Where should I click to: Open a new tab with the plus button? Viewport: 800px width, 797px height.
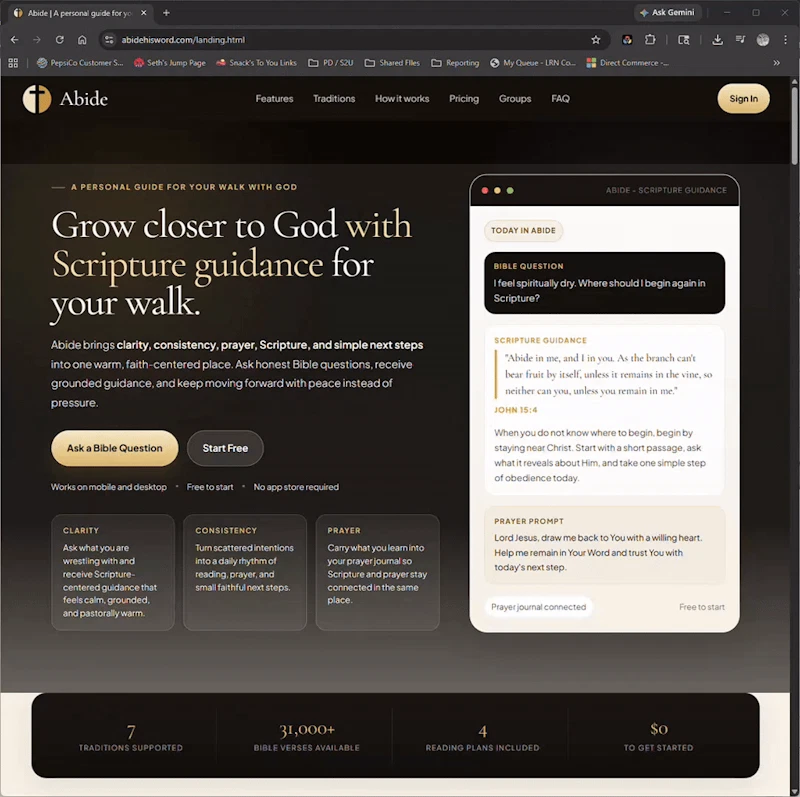tap(166, 13)
